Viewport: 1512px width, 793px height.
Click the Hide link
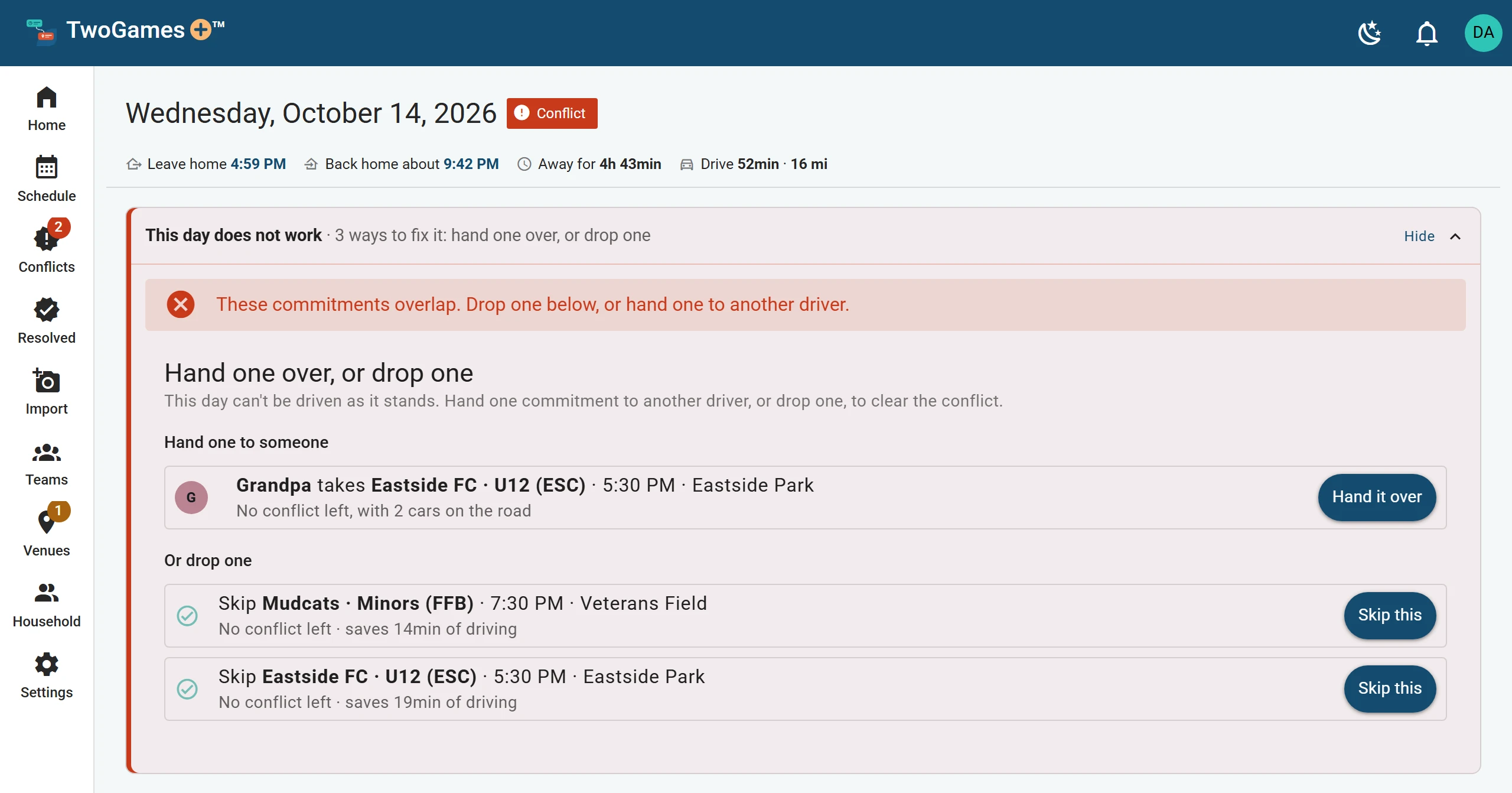(x=1419, y=236)
